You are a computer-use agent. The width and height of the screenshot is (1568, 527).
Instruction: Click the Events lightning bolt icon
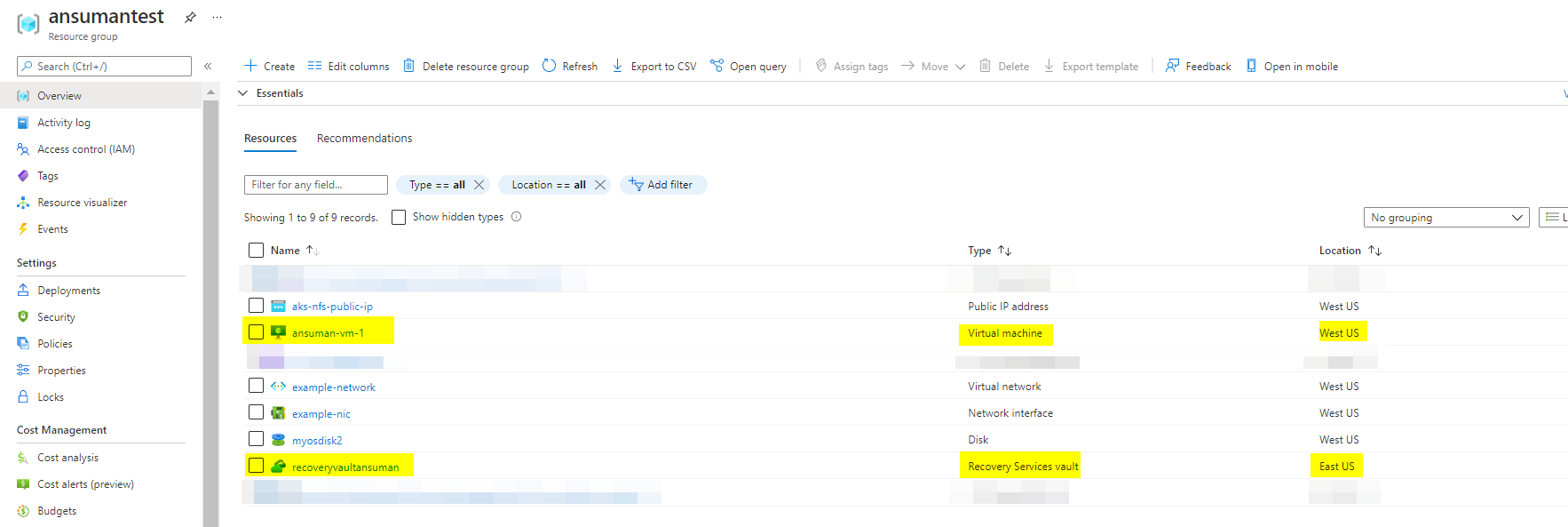(x=23, y=229)
